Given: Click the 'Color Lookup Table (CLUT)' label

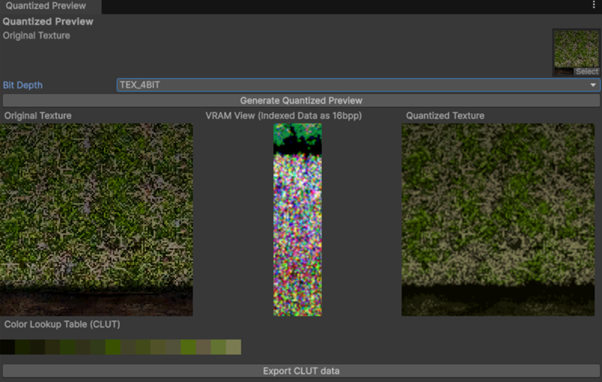Looking at the screenshot, I should point(62,324).
